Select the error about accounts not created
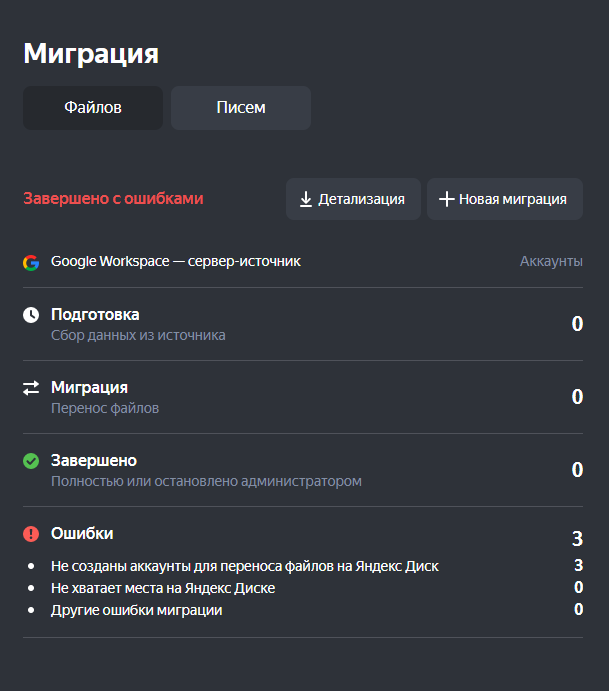609x691 pixels. pos(245,566)
